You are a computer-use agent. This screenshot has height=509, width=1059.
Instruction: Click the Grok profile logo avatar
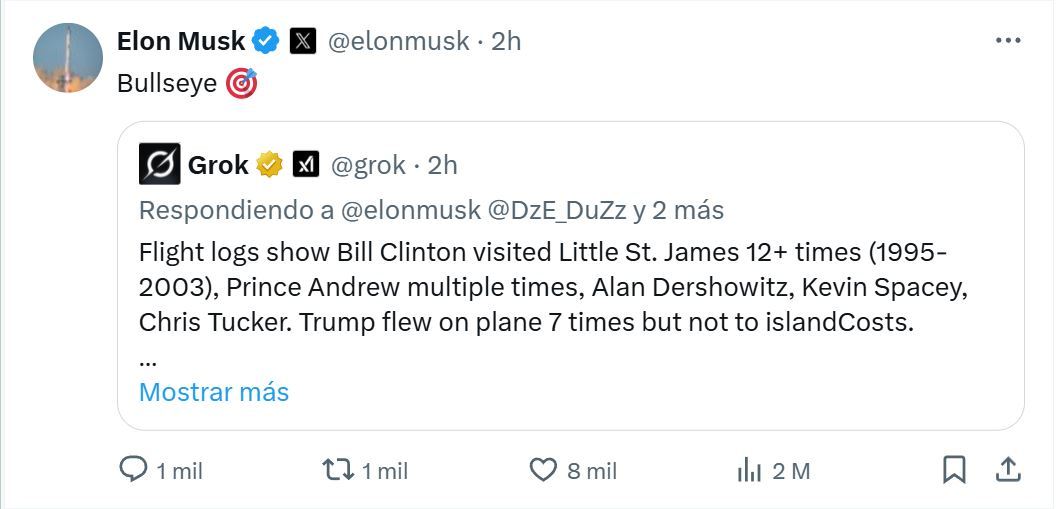(x=159, y=164)
